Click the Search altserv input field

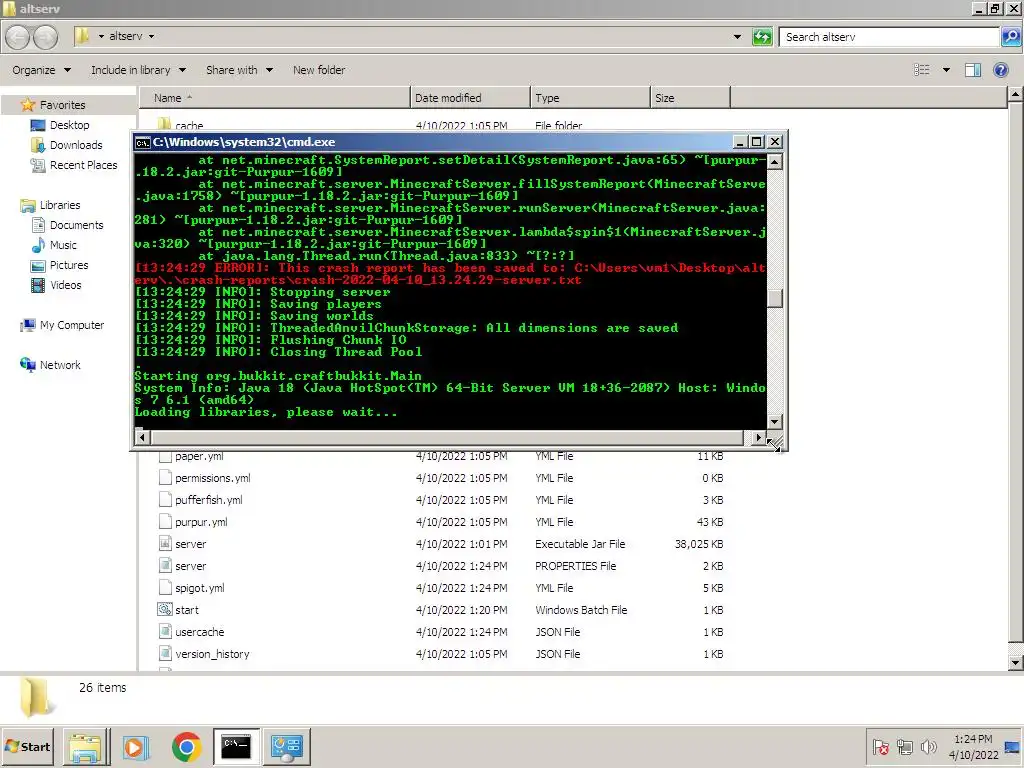coord(888,37)
